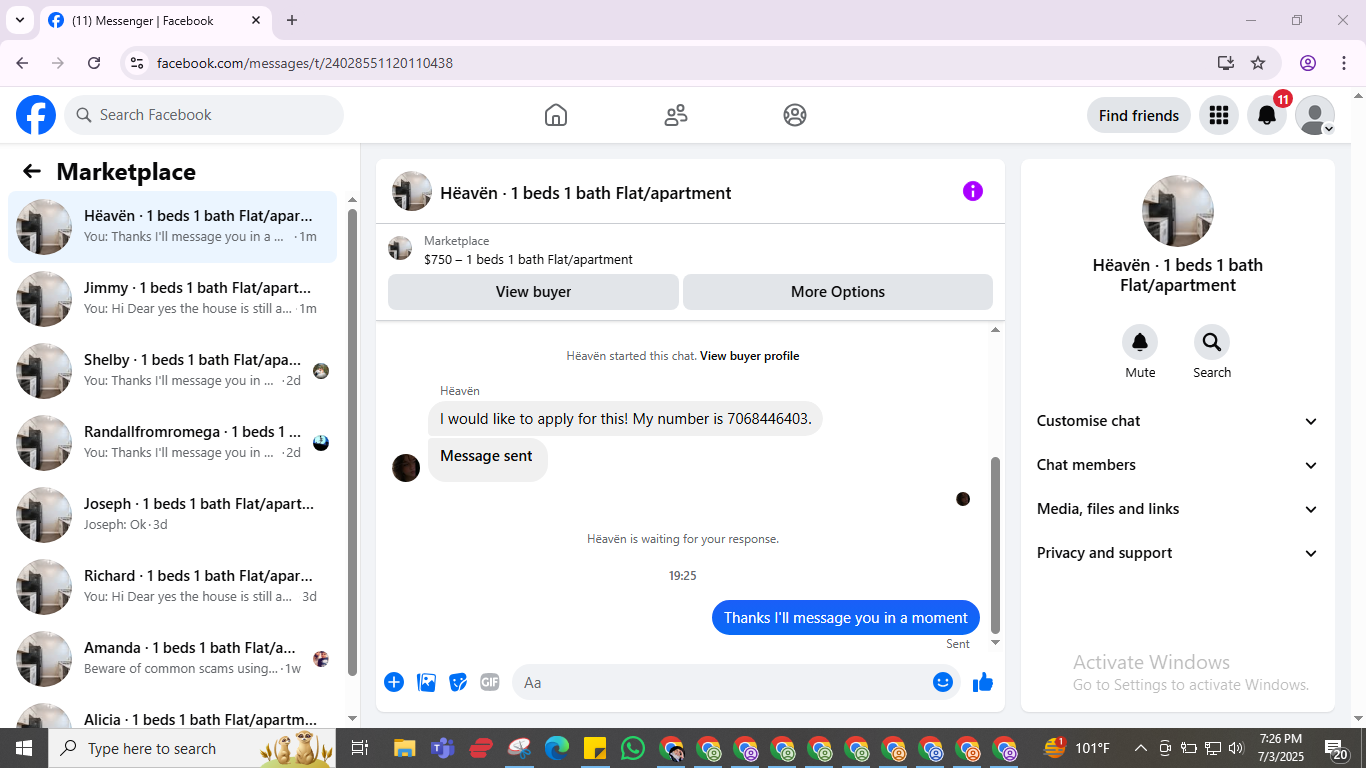Open a new browser tab
The image size is (1366, 768).
click(x=292, y=20)
